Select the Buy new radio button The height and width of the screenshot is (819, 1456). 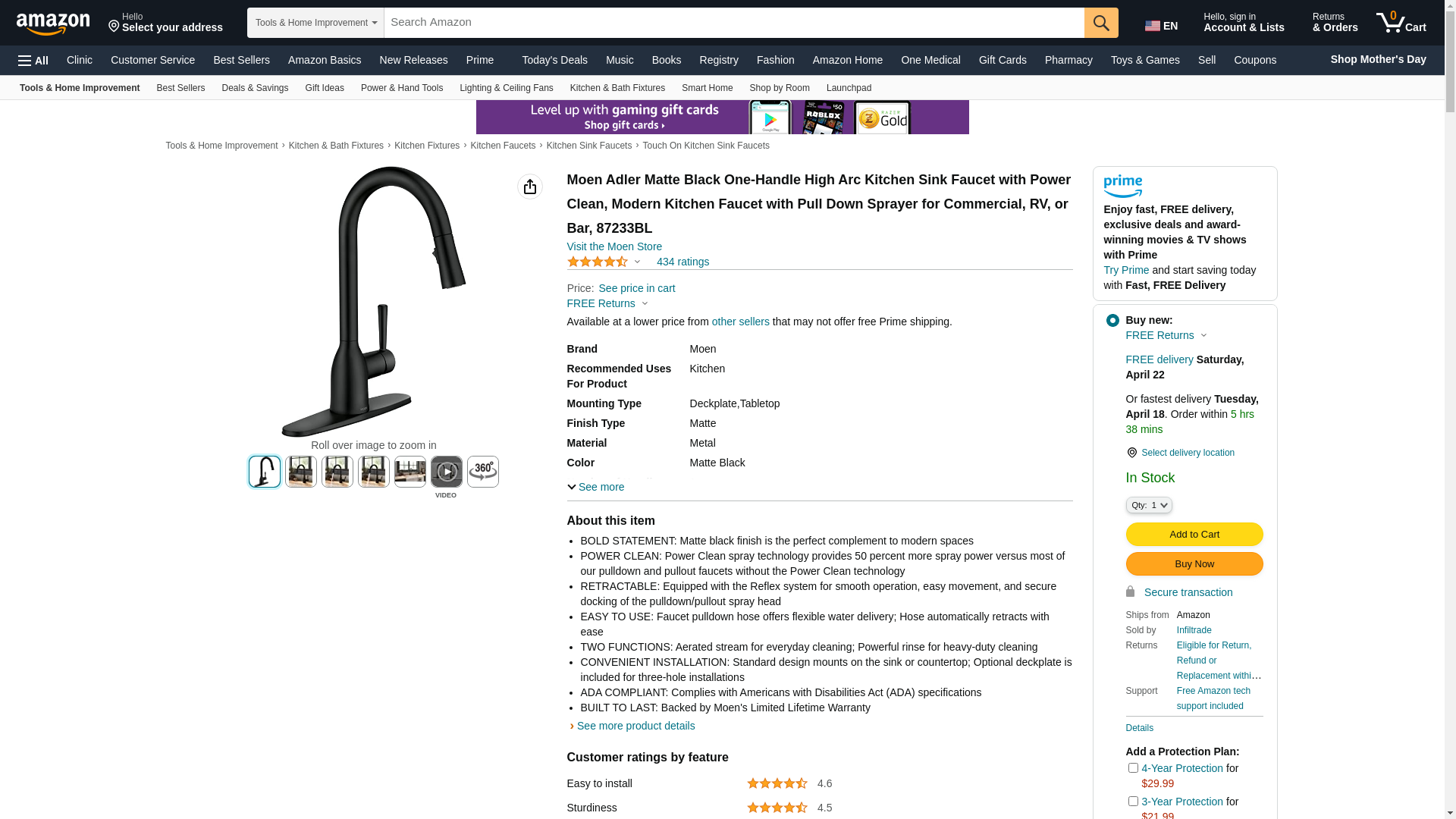tap(1112, 321)
